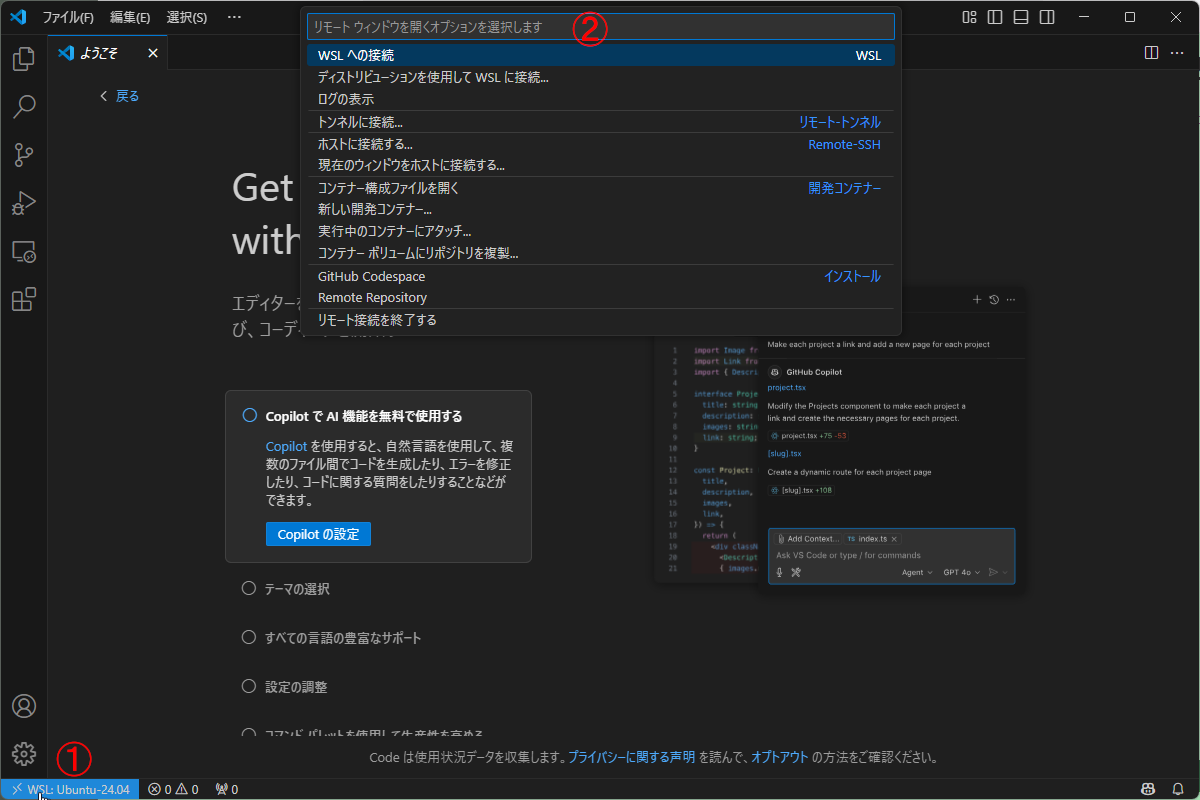Open the Run and Debug view
The width and height of the screenshot is (1200, 800).
click(24, 203)
